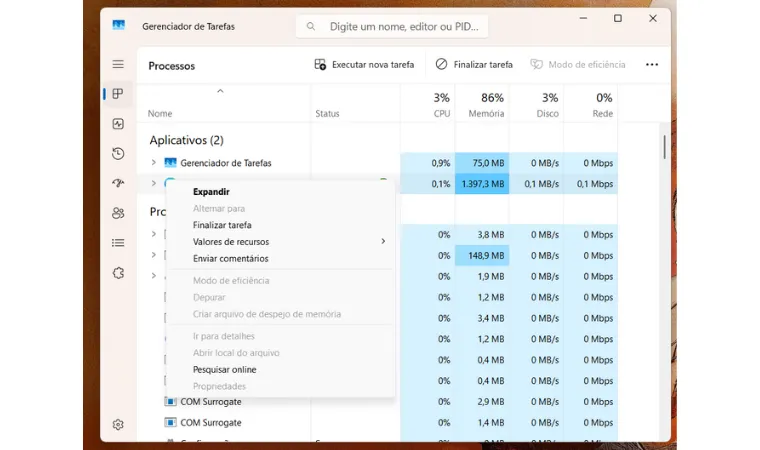The image size is (760, 450).
Task: Click the Finalizar tarefa toolbar icon
Action: [441, 64]
